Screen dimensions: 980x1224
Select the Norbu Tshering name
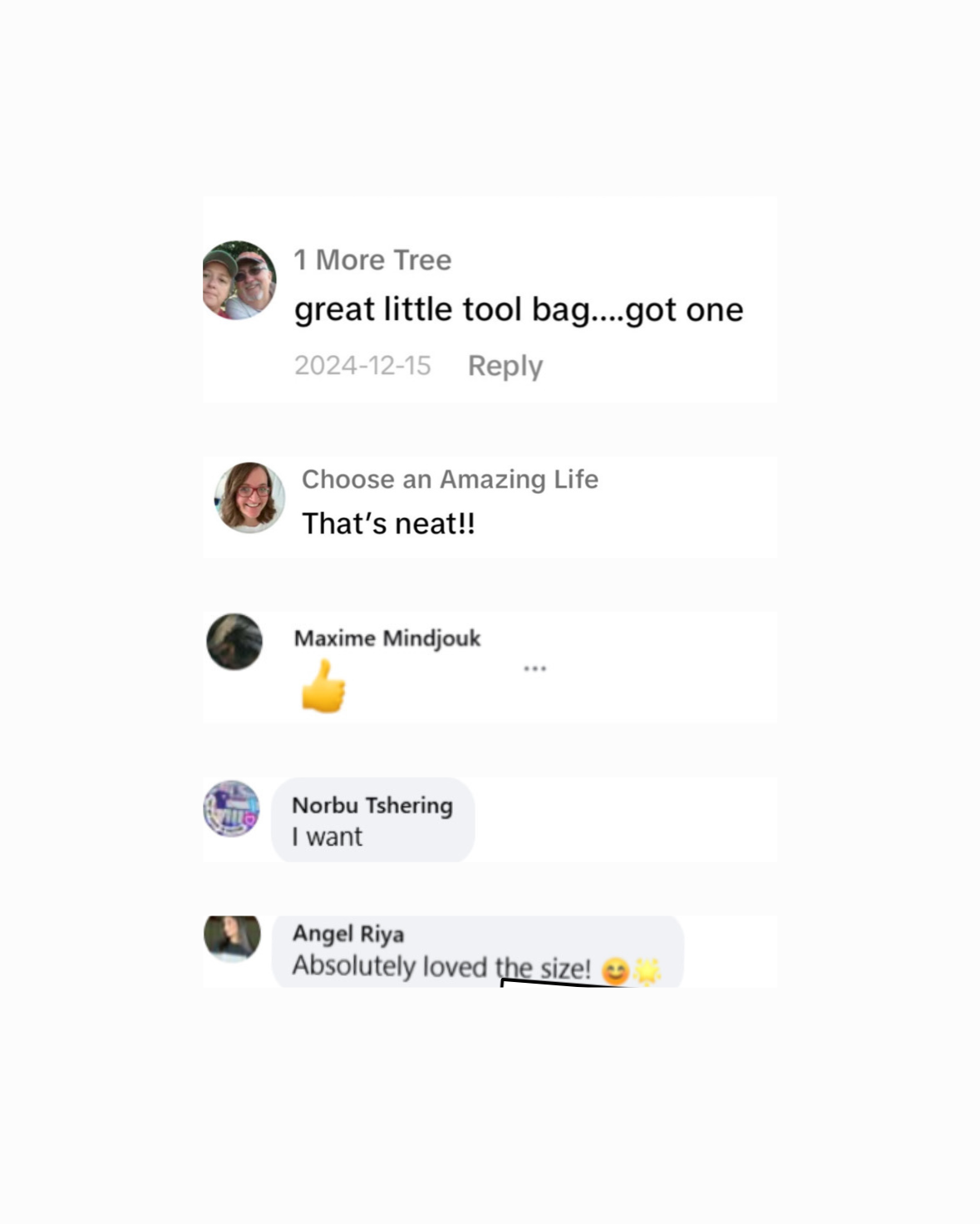pos(372,805)
